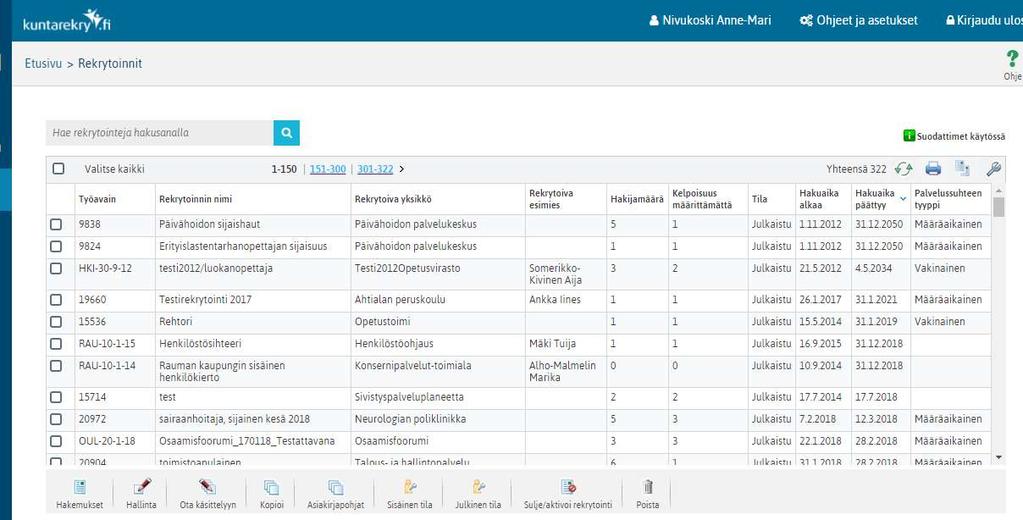Click Rauman kaupungin sisäinen henkilökierto cell
1023x520 pixels.
[x=222, y=372]
